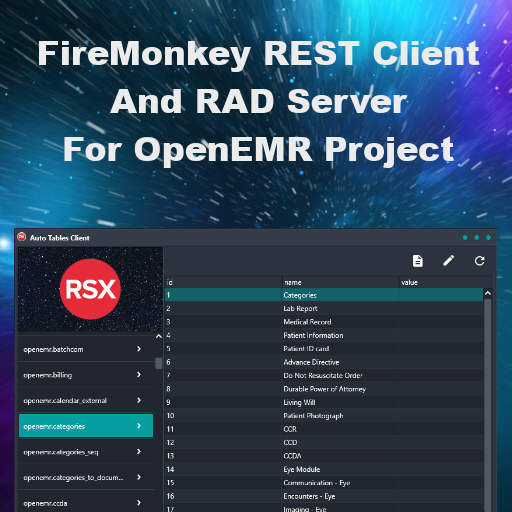The width and height of the screenshot is (512, 512).
Task: Expand chevron of openemr.batchcom item
Action: 139,349
